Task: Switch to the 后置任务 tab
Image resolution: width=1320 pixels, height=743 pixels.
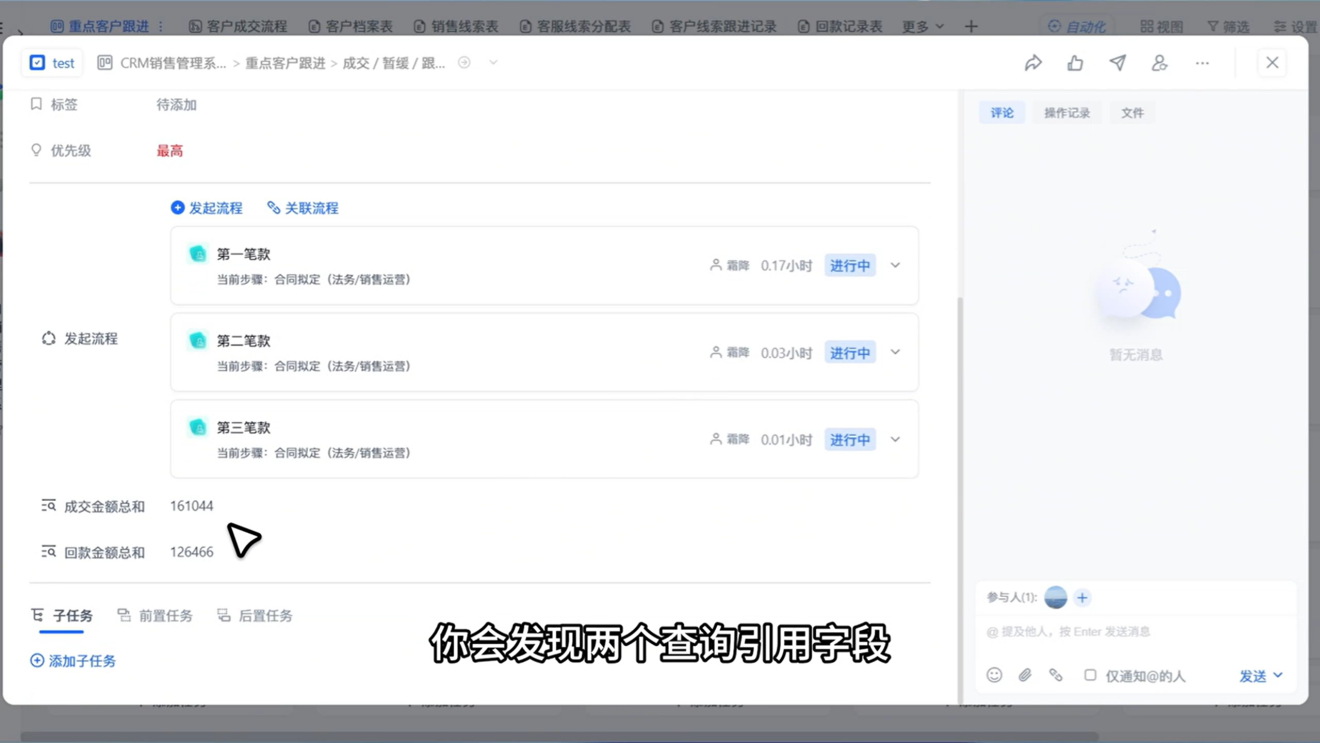Action: coord(255,616)
